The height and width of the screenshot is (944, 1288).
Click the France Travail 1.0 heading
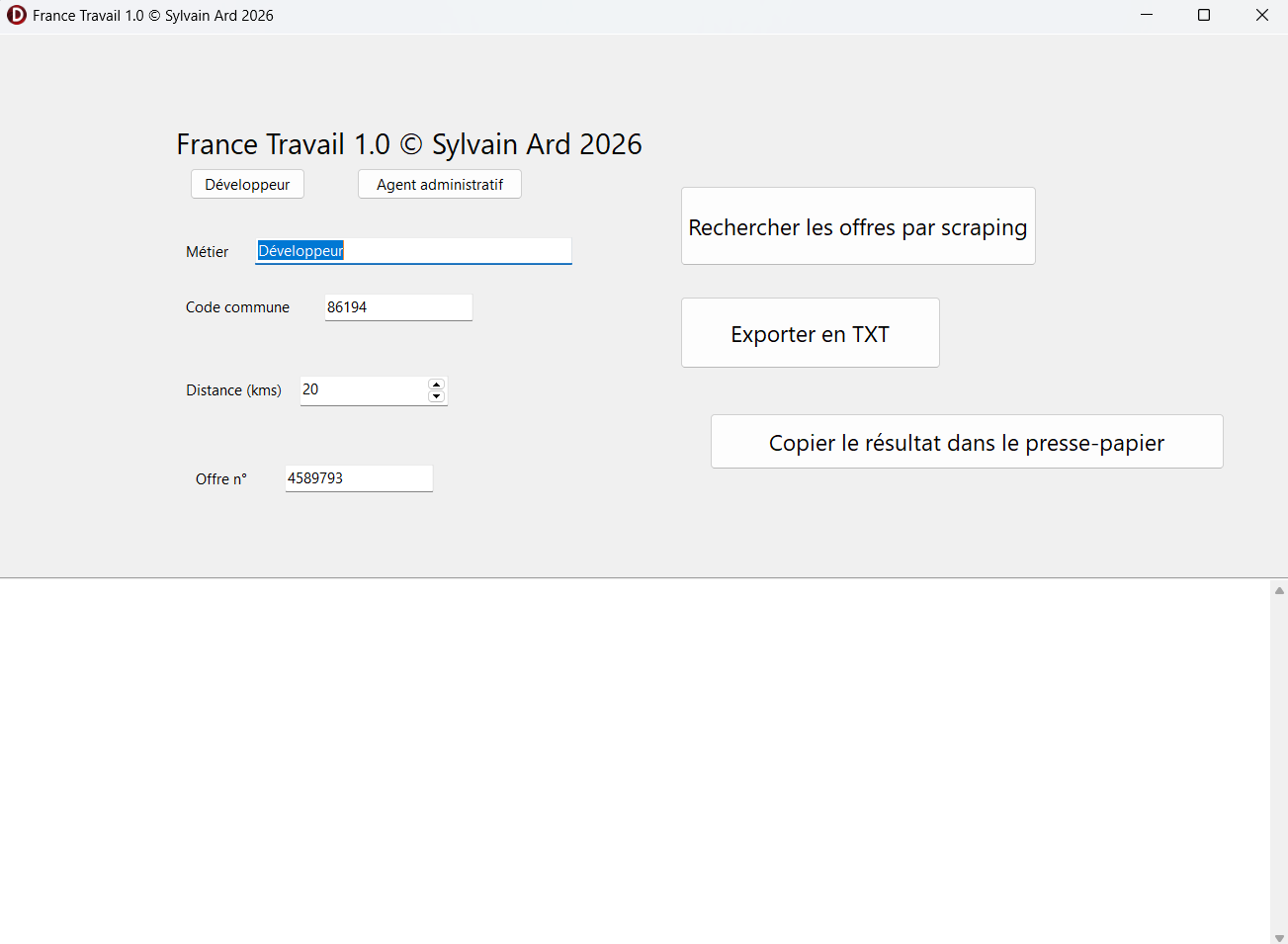(x=409, y=144)
